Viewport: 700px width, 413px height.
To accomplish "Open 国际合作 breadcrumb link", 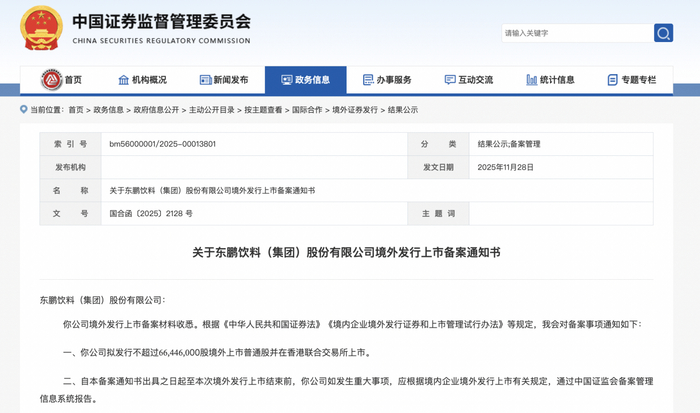I will [x=307, y=110].
